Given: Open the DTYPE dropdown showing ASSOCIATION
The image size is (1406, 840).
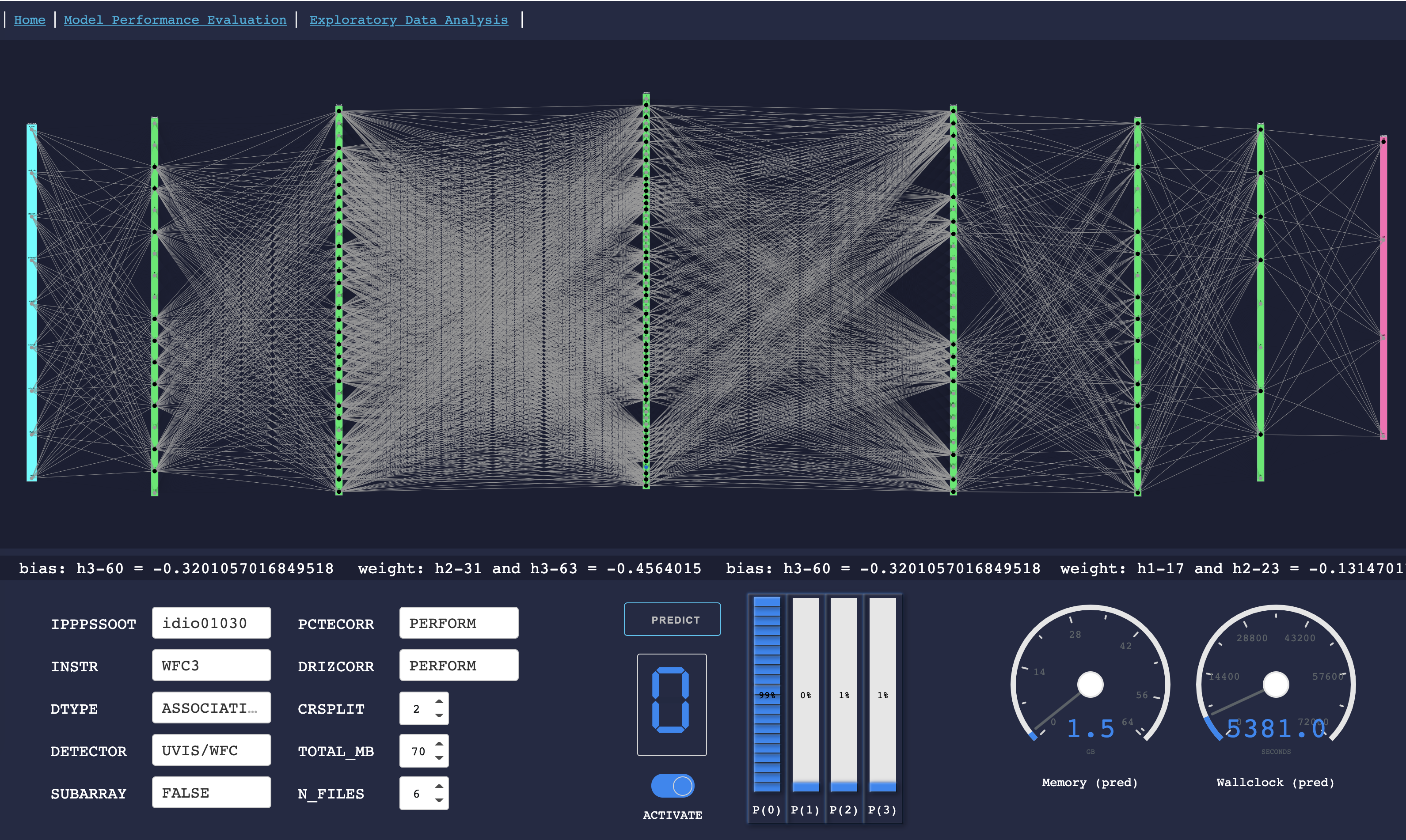Looking at the screenshot, I should (x=211, y=708).
